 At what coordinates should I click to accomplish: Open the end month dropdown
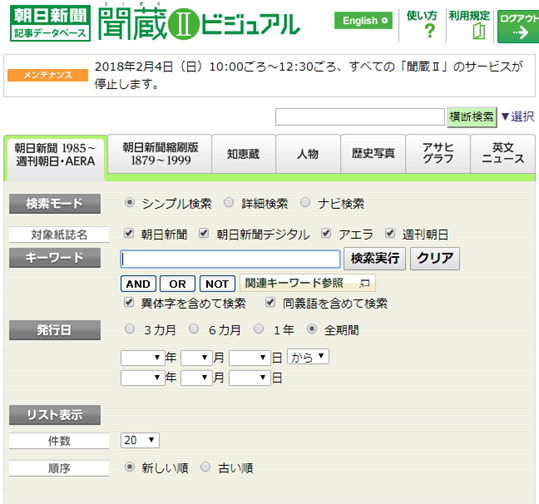[x=196, y=377]
